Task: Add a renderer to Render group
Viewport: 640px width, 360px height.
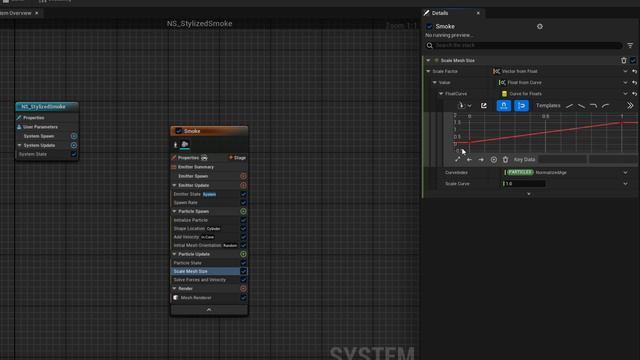Action: [x=243, y=288]
